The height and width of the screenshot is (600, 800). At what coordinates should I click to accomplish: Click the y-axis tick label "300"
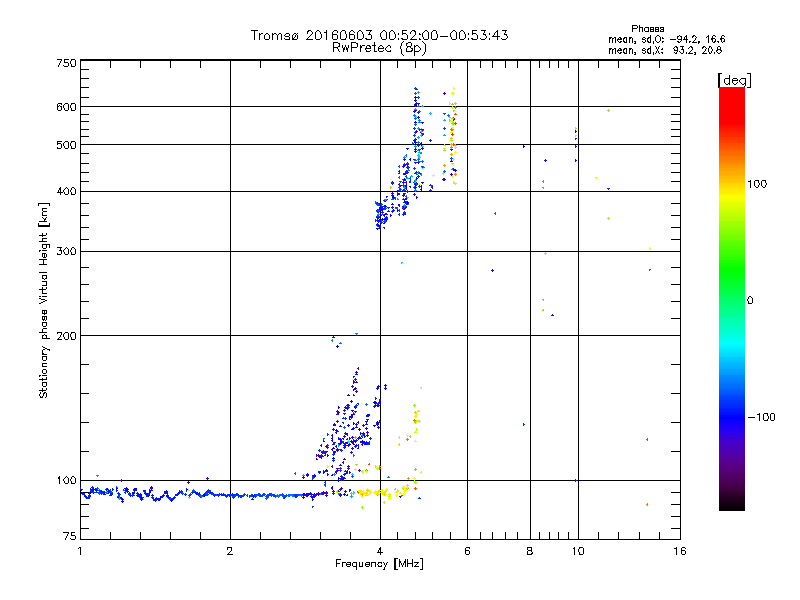[66, 251]
